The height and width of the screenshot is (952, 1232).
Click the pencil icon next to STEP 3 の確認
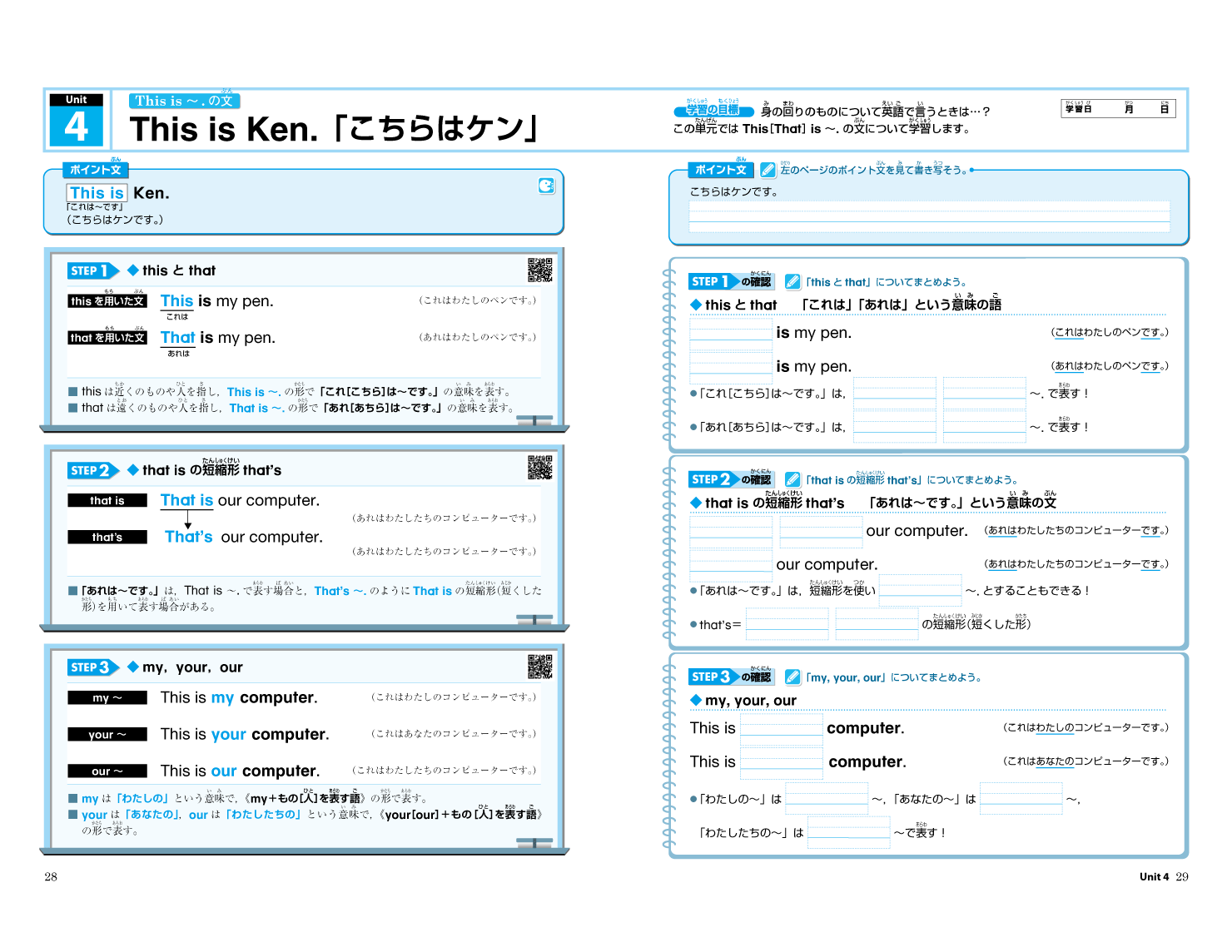click(792, 677)
